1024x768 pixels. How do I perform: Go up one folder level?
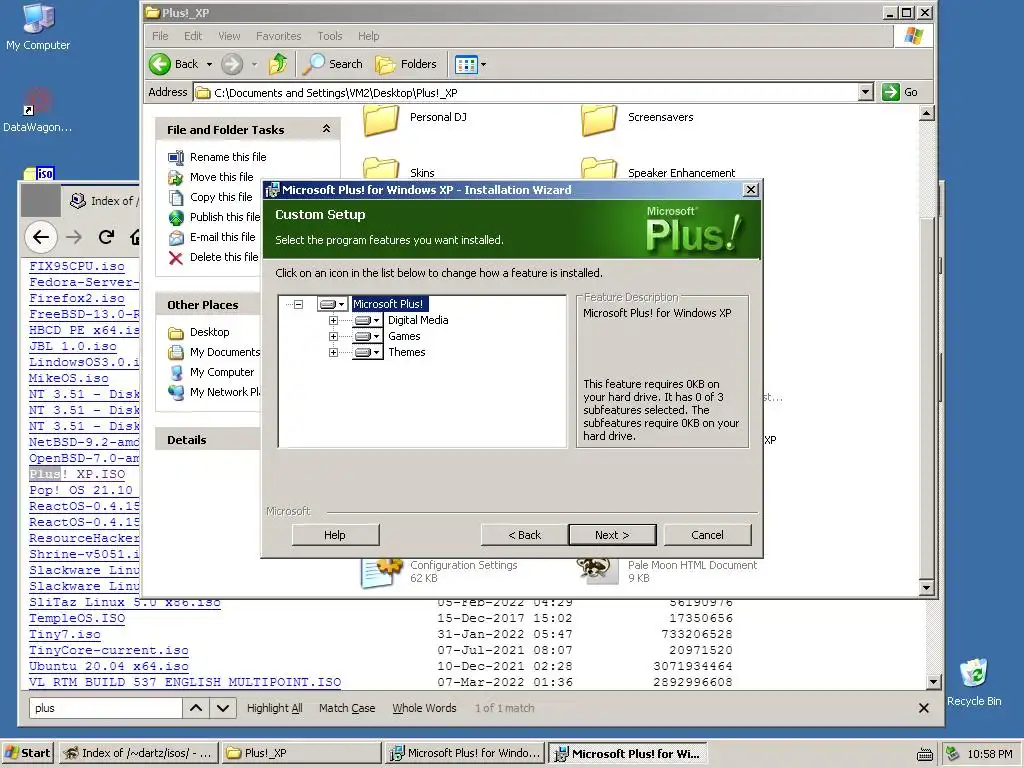278,64
